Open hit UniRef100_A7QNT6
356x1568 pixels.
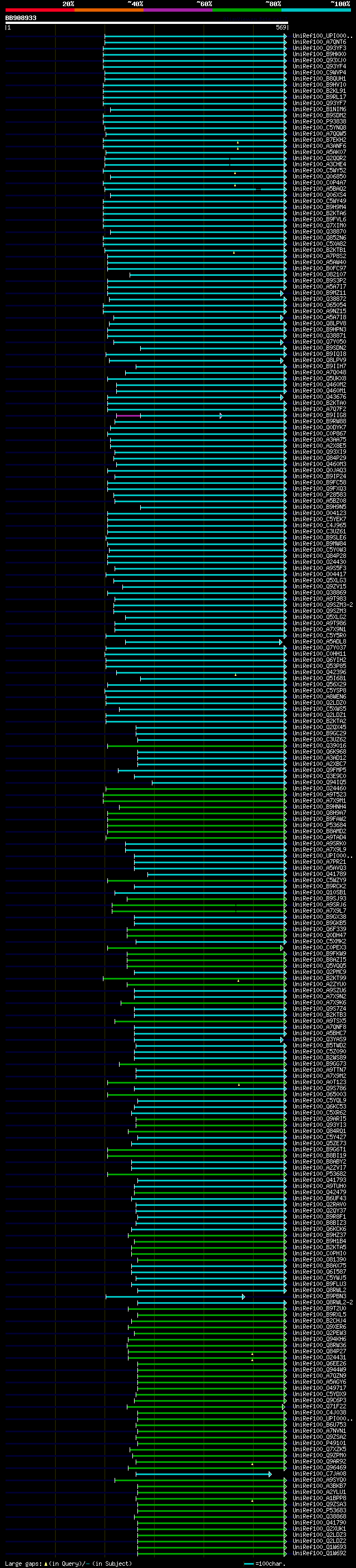point(319,42)
